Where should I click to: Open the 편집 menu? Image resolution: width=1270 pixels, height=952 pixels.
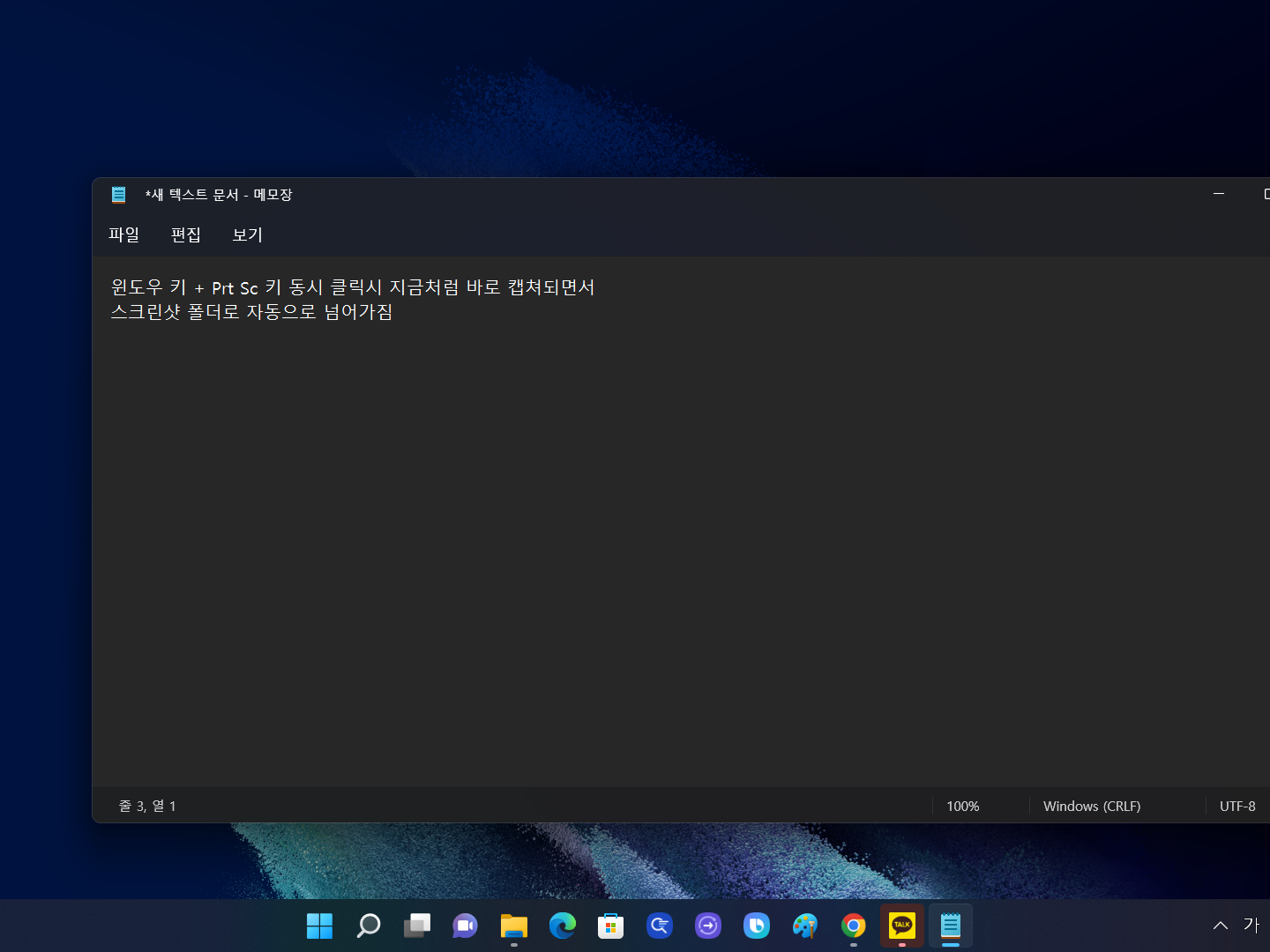coord(185,234)
